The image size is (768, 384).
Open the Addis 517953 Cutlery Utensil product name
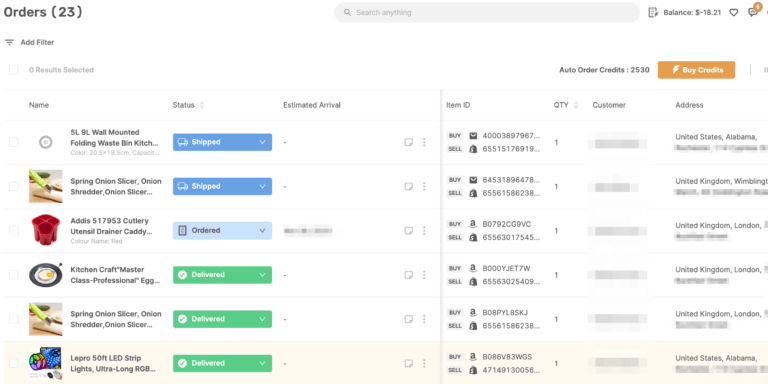pos(111,226)
